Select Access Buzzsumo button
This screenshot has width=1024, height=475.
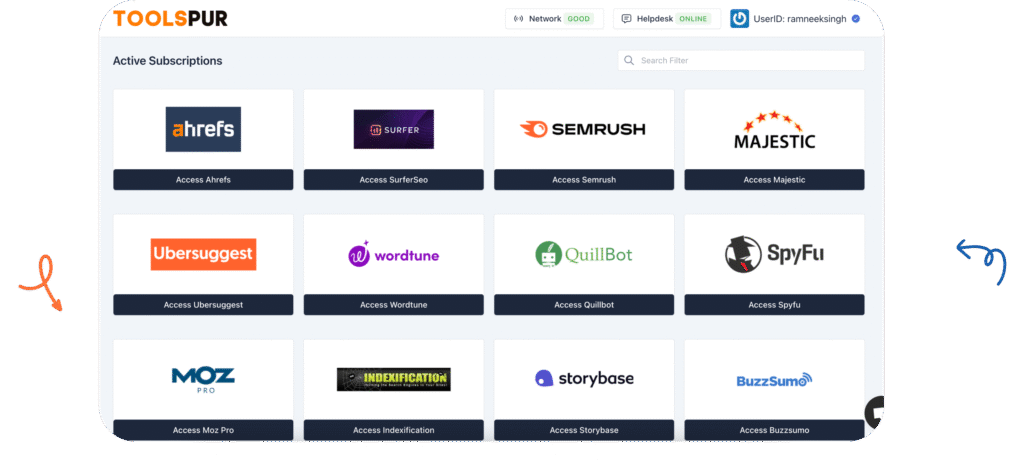click(x=775, y=430)
